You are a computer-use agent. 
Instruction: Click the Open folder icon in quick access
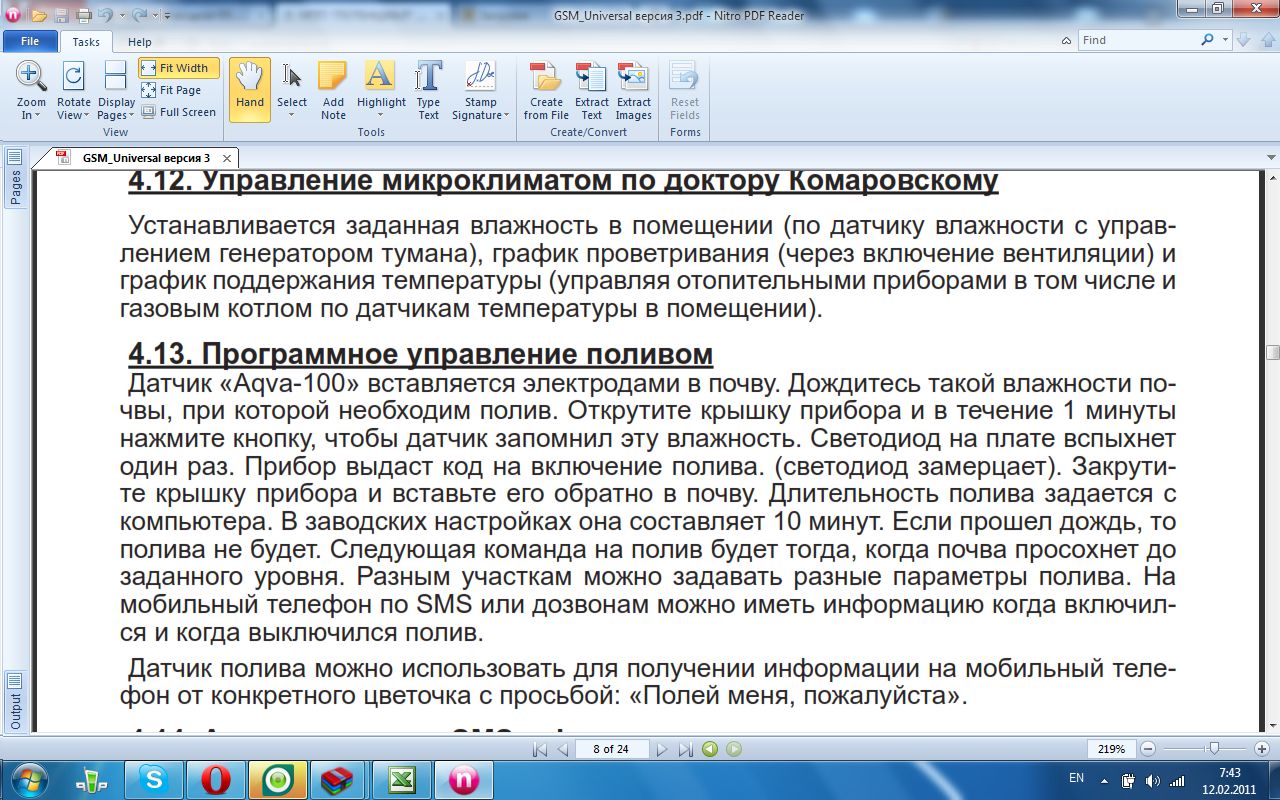point(39,15)
